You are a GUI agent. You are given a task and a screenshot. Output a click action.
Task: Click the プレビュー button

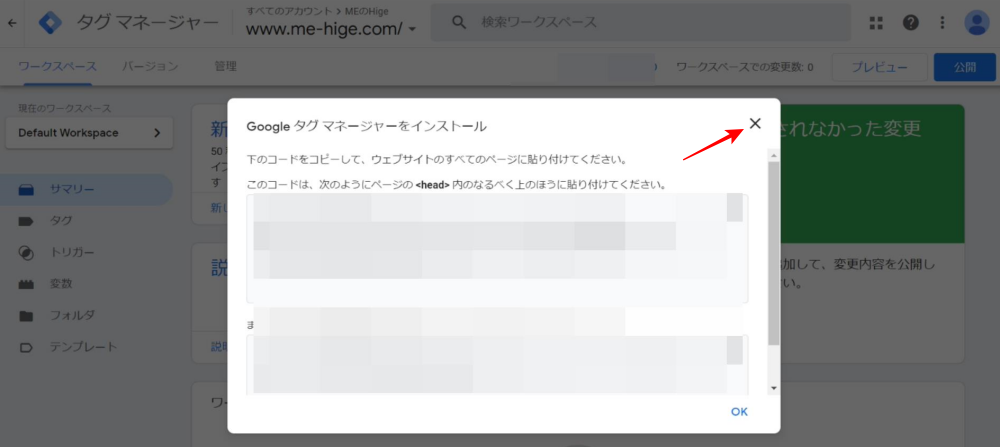pos(879,67)
